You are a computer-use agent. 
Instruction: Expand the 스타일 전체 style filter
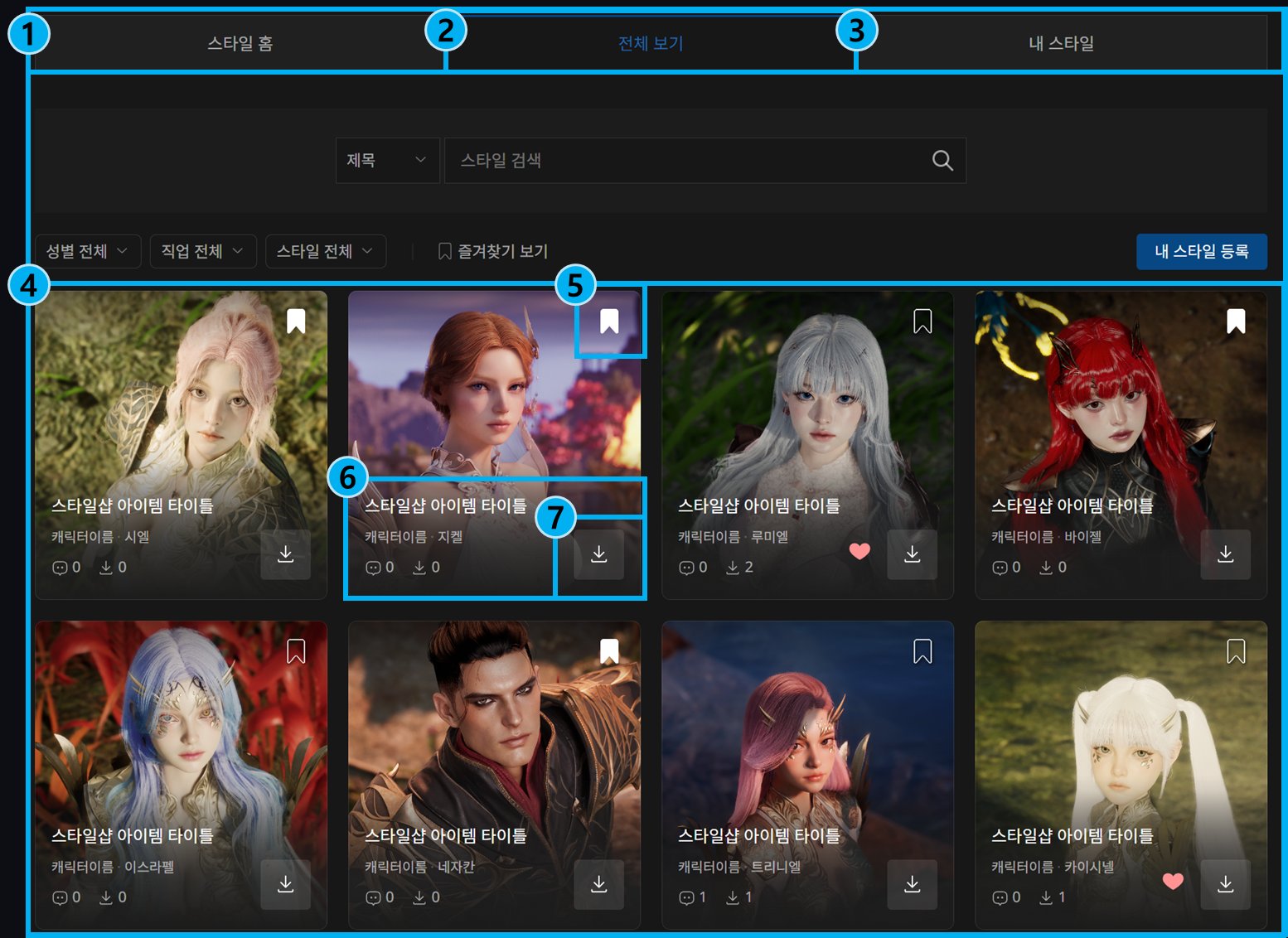pos(326,251)
